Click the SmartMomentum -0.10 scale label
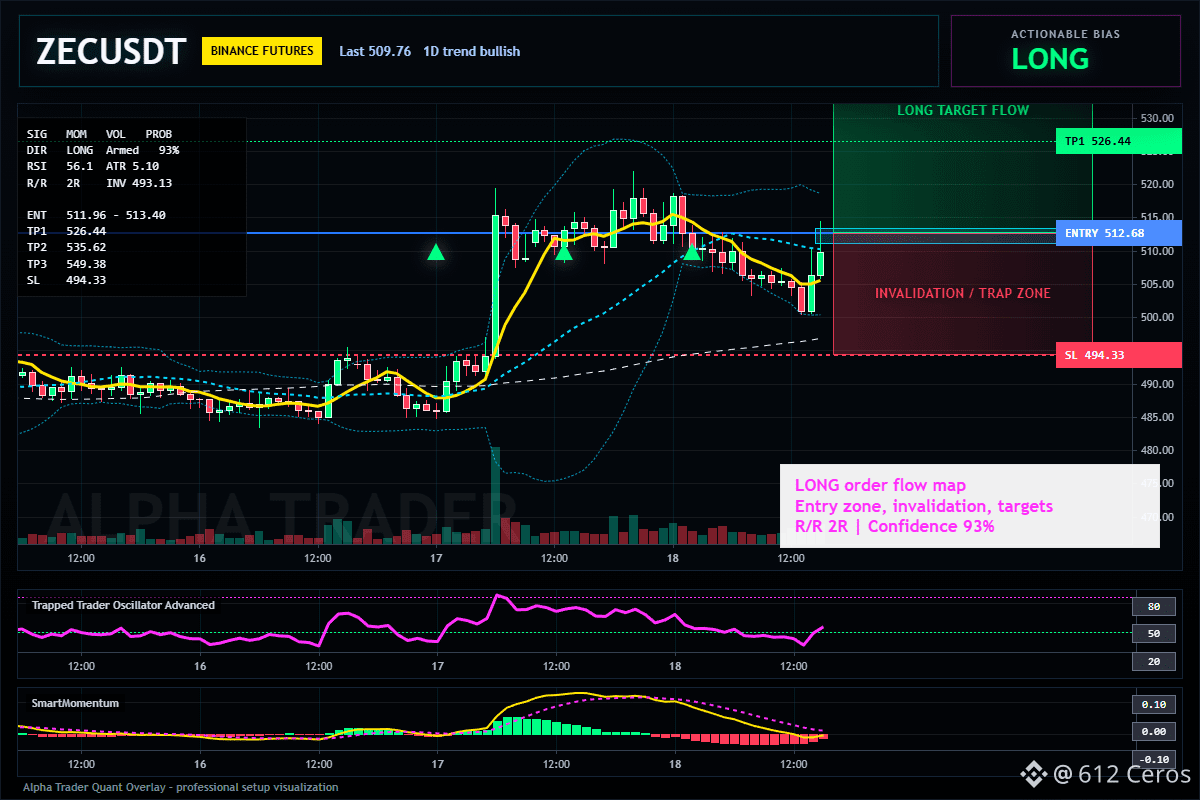This screenshot has width=1200, height=800. [x=1153, y=759]
